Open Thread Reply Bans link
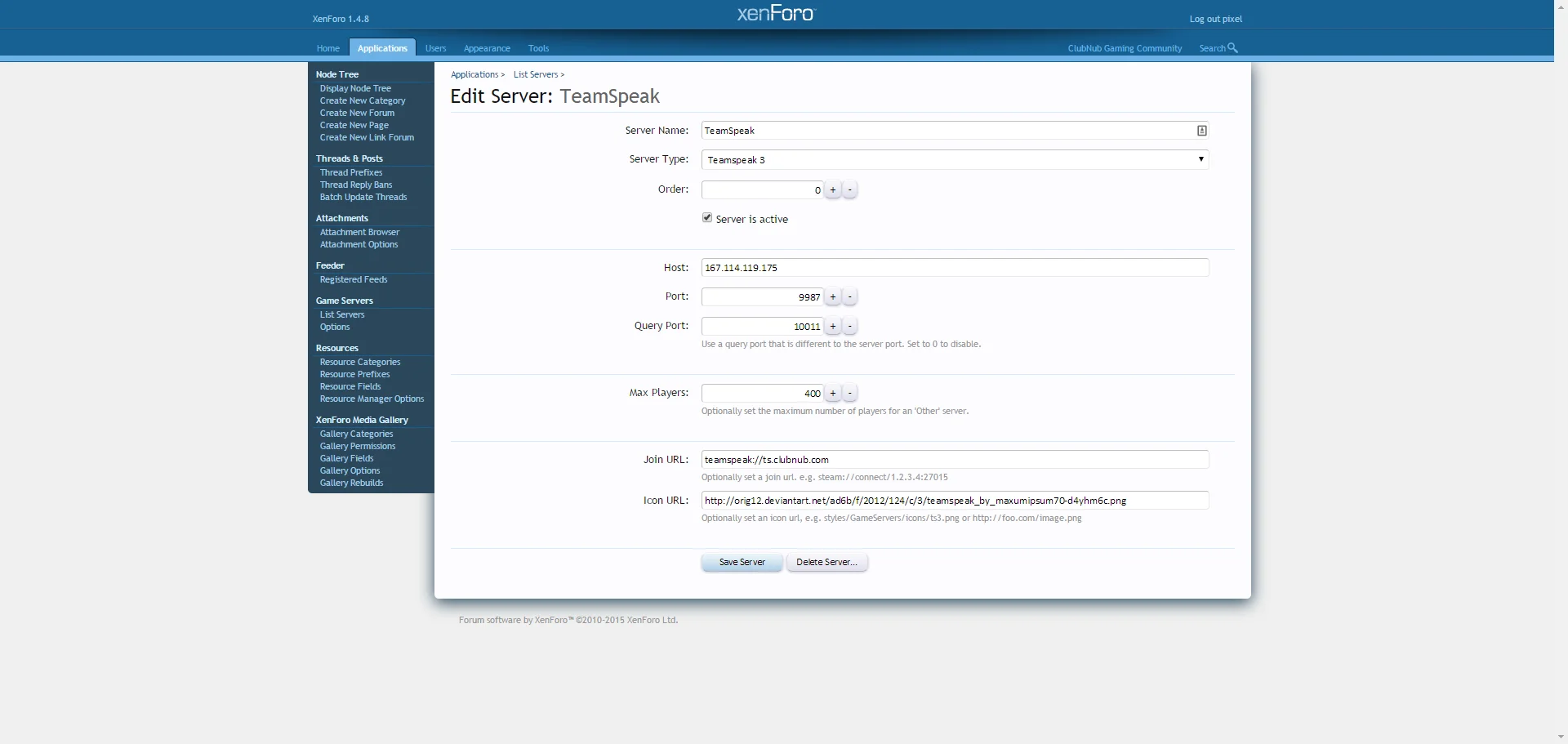Image resolution: width=1568 pixels, height=744 pixels. (356, 185)
